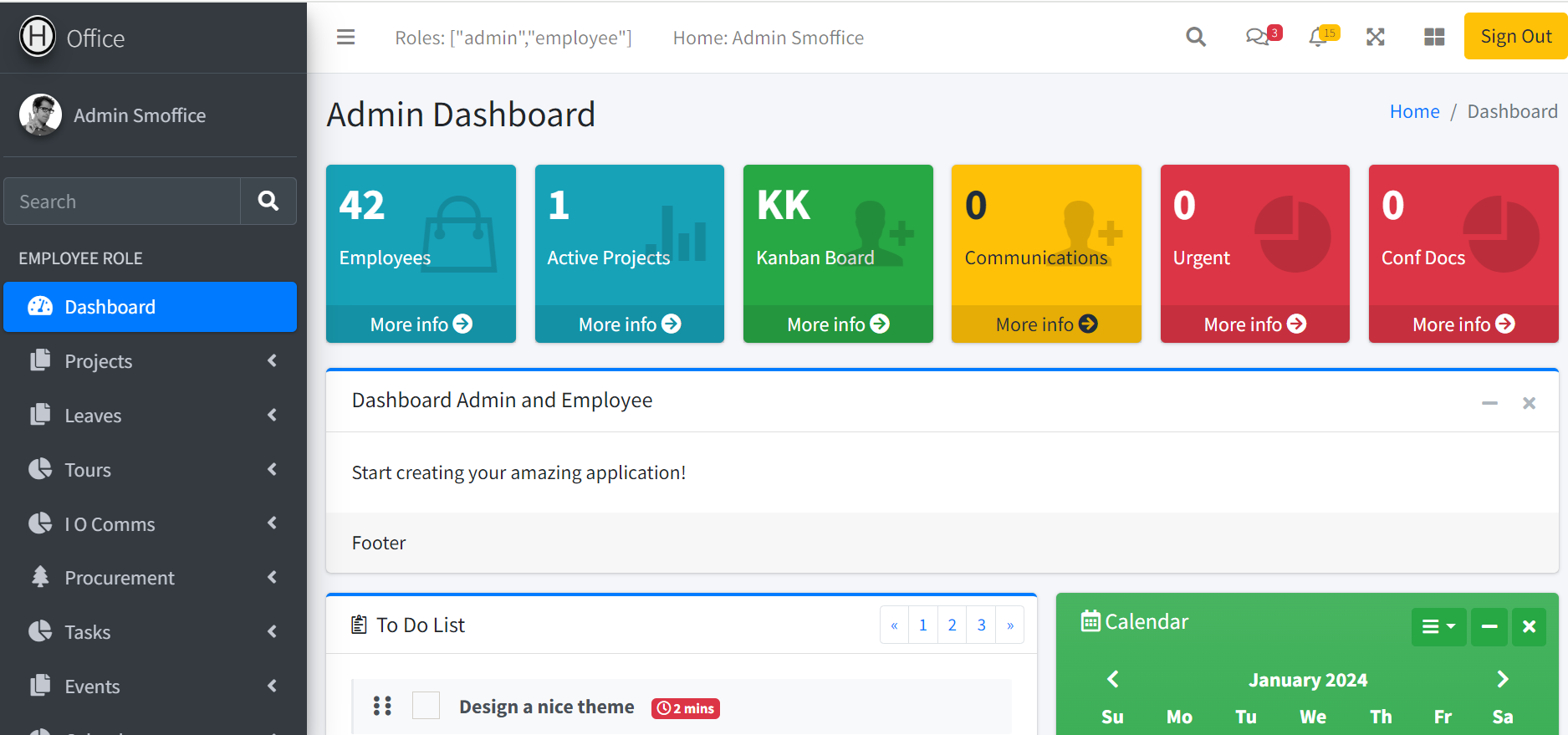Open the messages chat icon with badge 3
Image resolution: width=1568 pixels, height=735 pixels.
click(1257, 38)
